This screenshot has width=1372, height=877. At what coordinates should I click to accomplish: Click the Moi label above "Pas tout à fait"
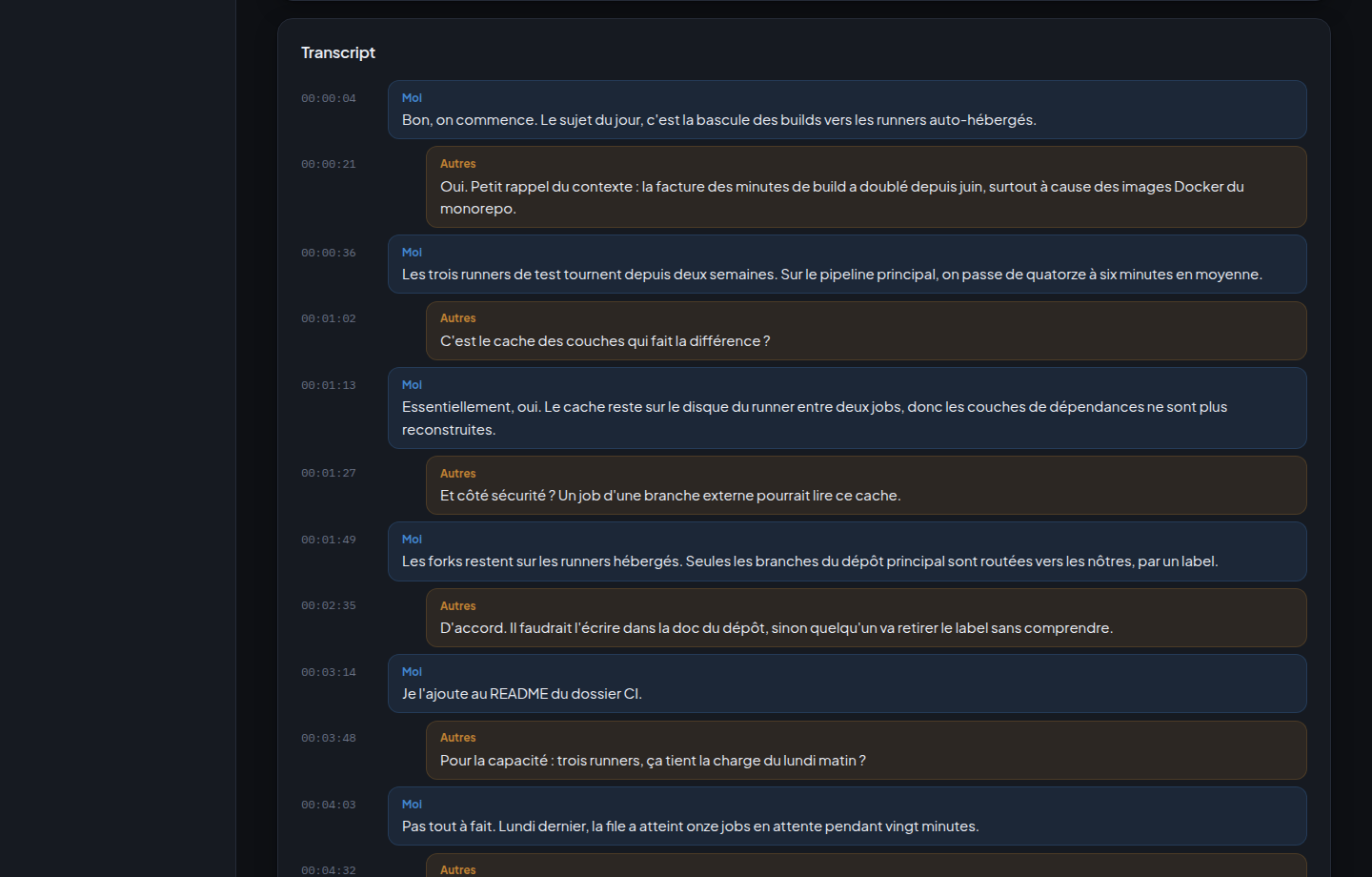point(412,805)
